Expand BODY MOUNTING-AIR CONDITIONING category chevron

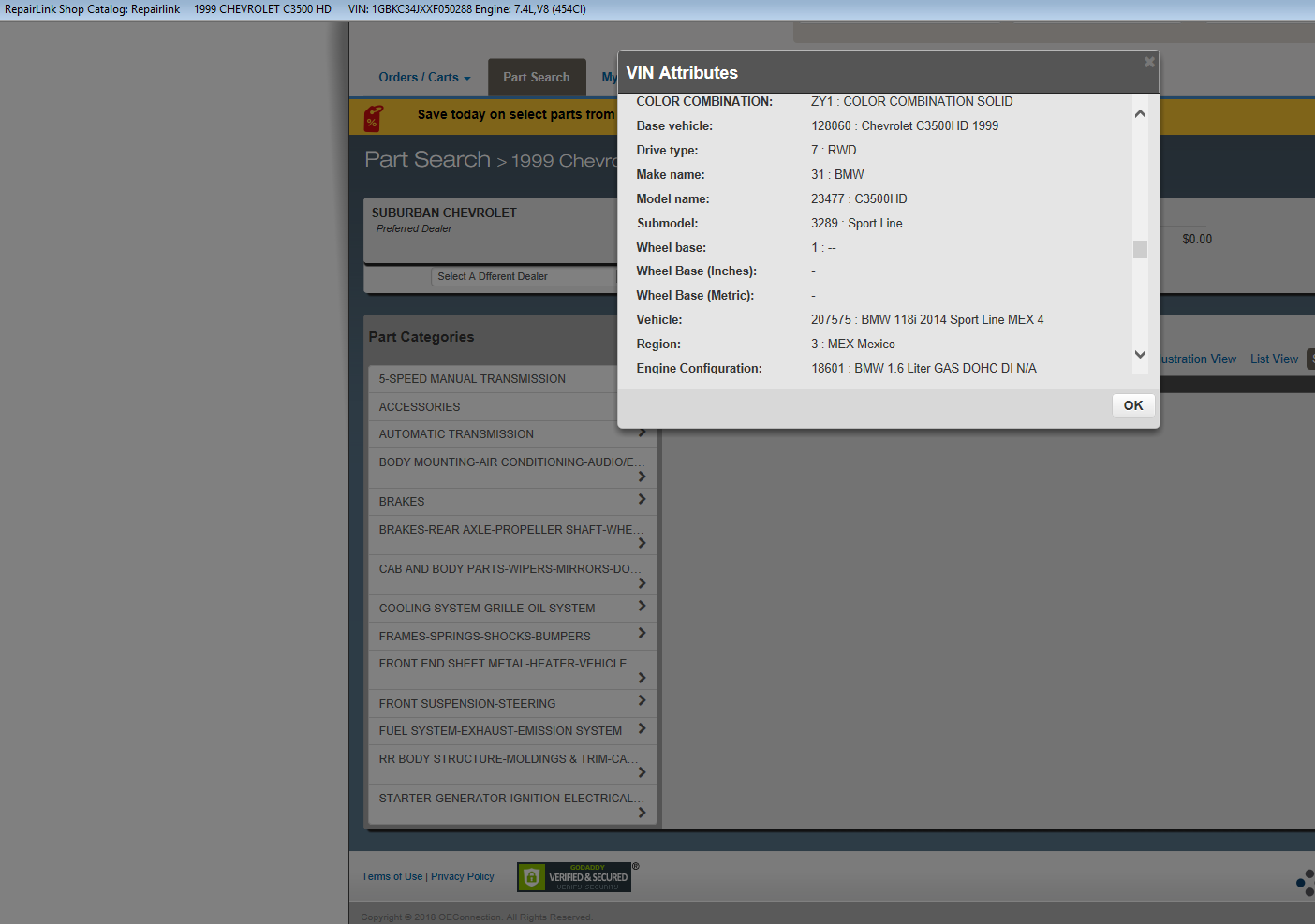(642, 477)
